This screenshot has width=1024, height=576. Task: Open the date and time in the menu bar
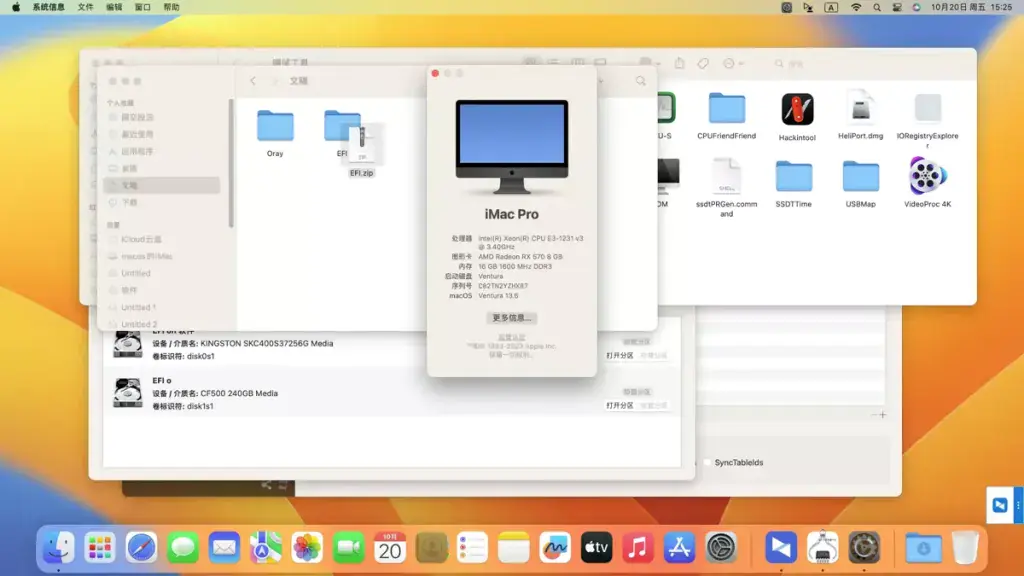point(972,7)
